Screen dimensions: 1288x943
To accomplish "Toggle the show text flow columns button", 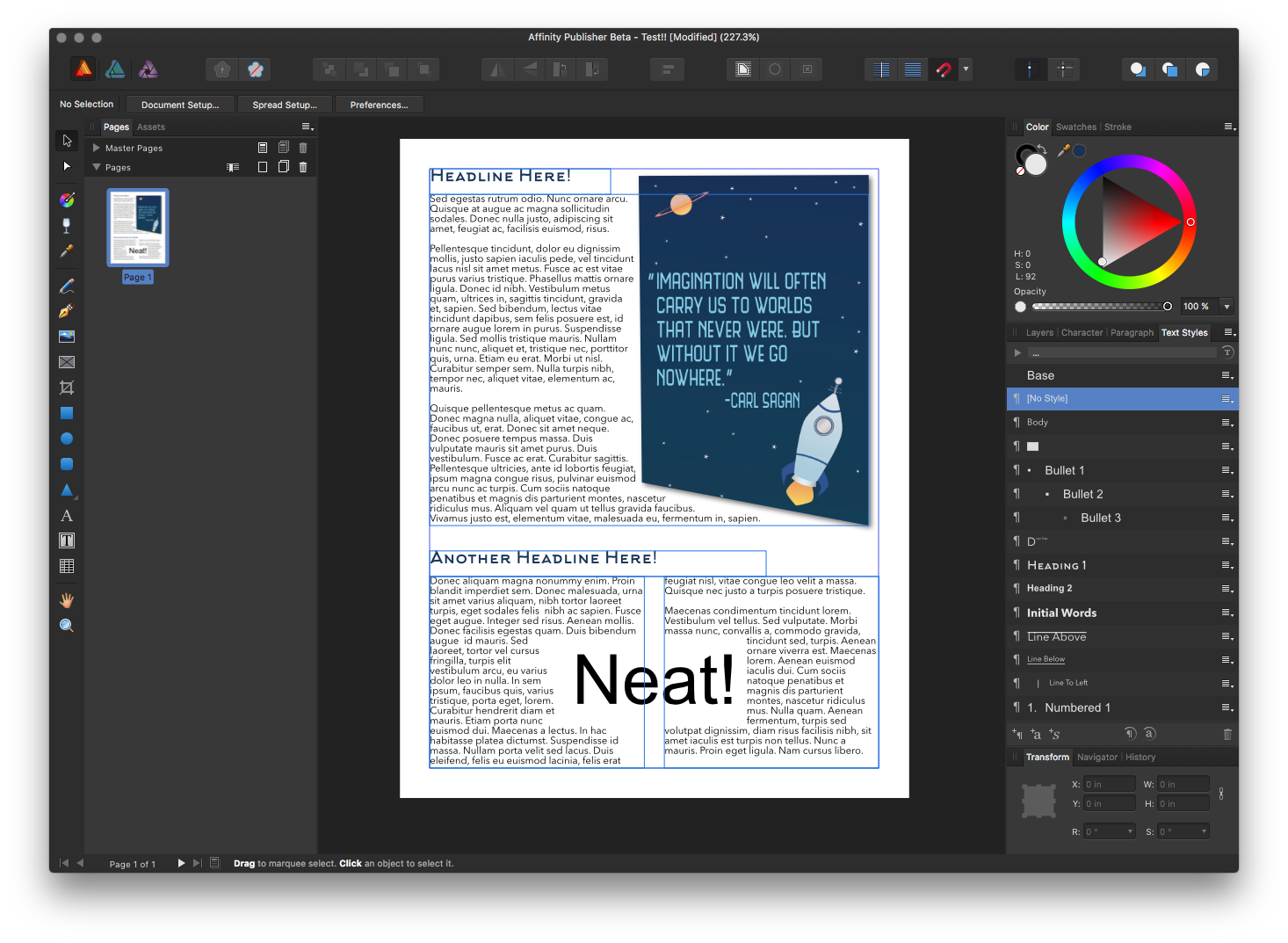I will coord(881,69).
